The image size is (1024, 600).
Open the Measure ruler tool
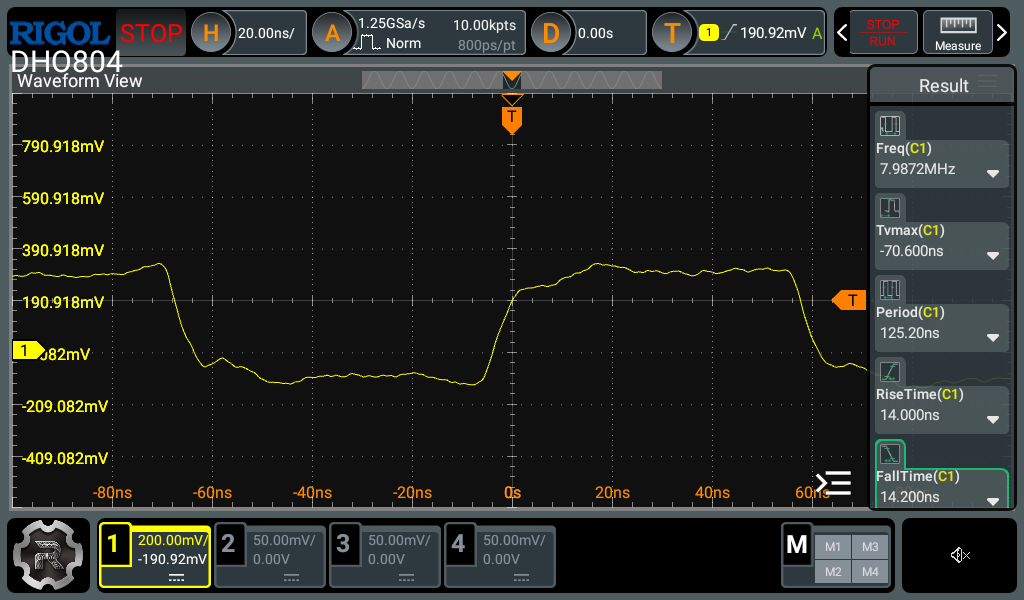957,32
